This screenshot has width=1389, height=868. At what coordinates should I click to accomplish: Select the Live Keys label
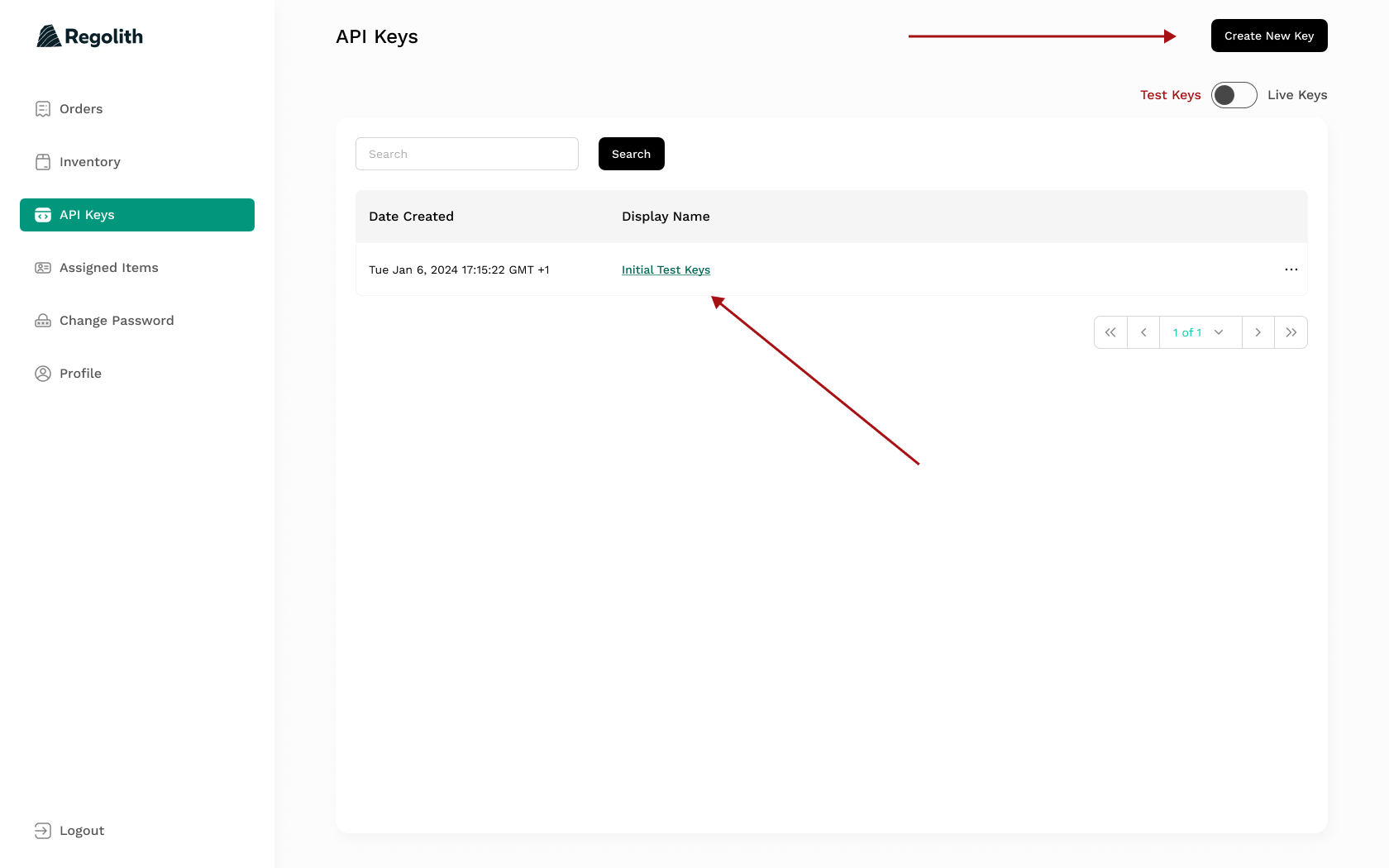click(x=1296, y=95)
